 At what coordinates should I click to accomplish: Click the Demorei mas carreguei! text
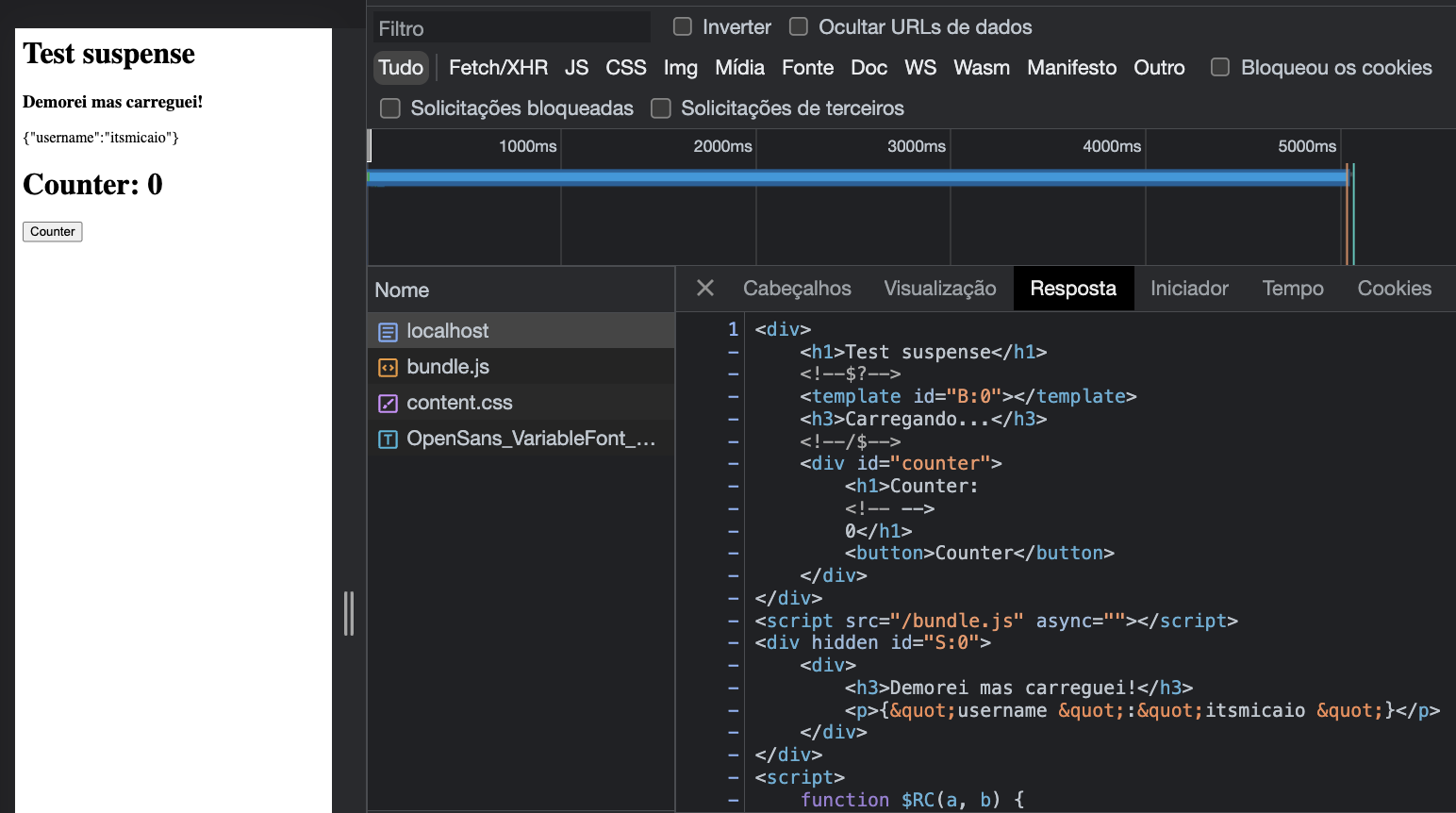(x=113, y=102)
